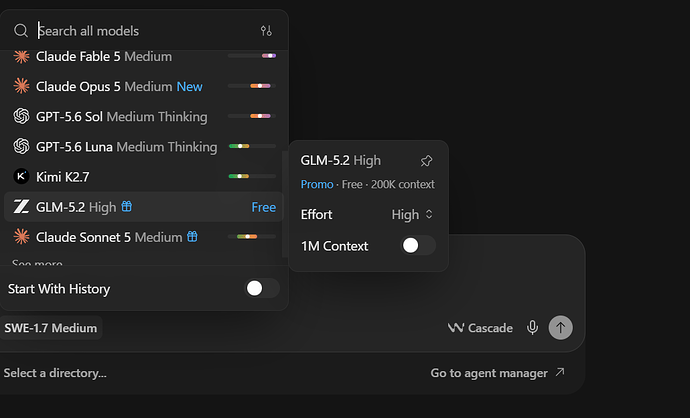The height and width of the screenshot is (418, 690).
Task: Open the Select a directory picker
Action: [55, 373]
